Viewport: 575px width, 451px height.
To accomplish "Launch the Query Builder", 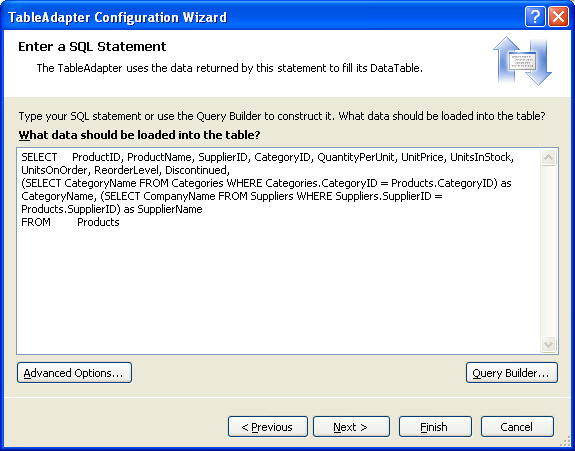I will tap(512, 373).
